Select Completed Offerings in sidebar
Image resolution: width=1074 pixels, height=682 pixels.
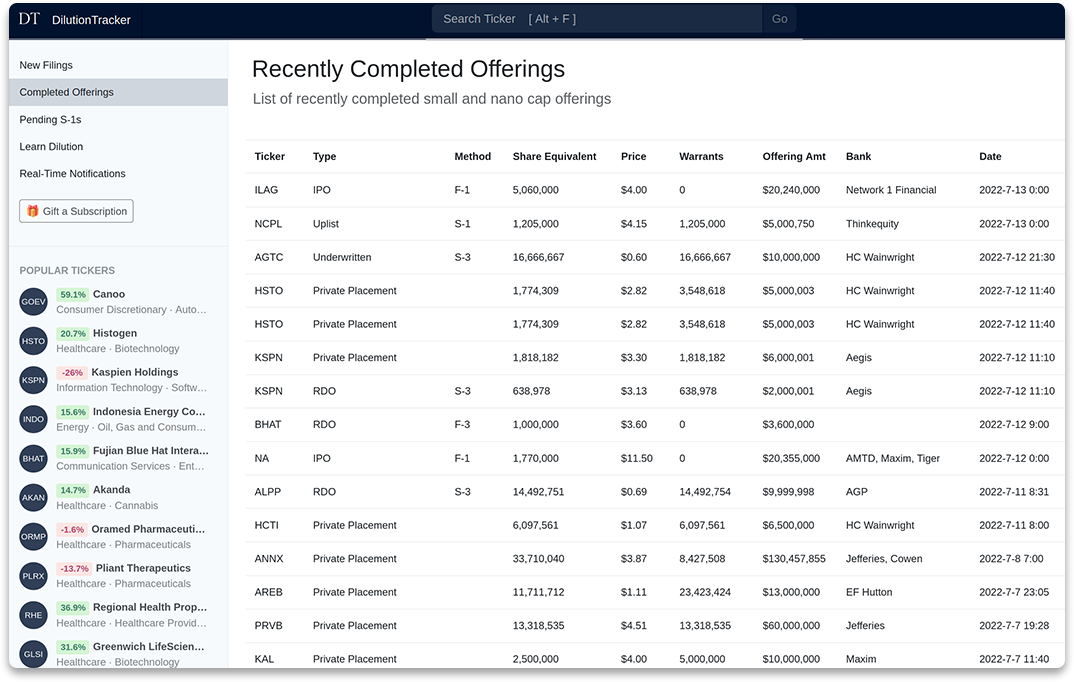pyautogui.click(x=118, y=92)
